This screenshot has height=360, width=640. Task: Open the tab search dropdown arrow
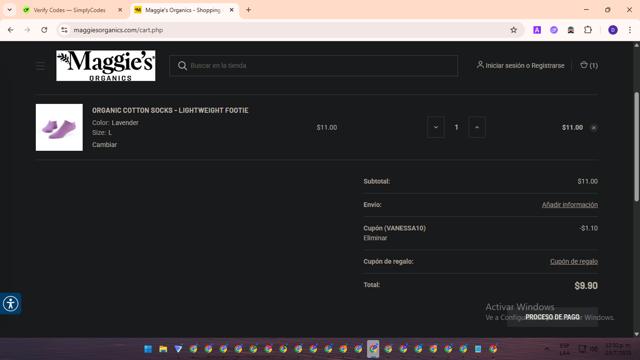[9, 10]
